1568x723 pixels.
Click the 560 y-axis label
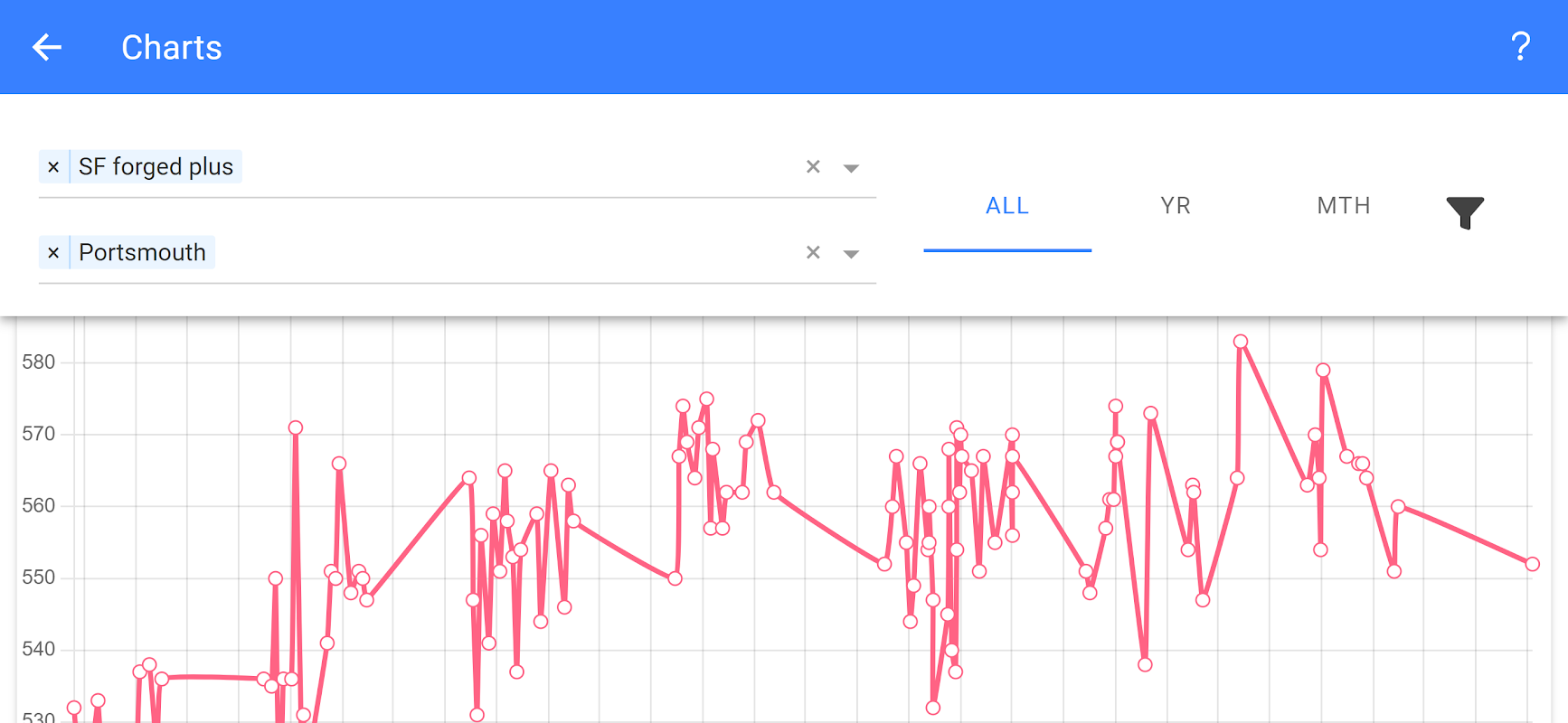pyautogui.click(x=39, y=505)
